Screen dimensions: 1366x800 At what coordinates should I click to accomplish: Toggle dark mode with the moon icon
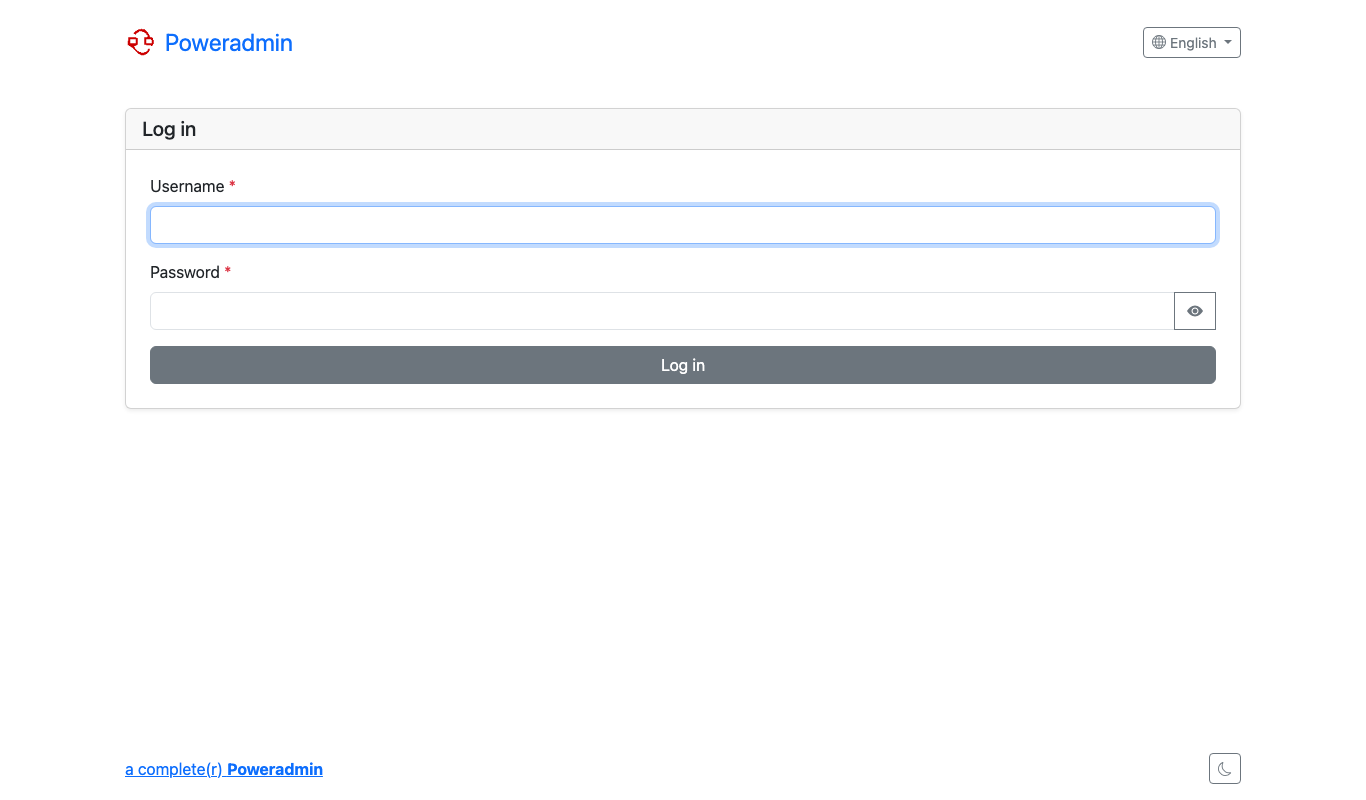coord(1225,769)
